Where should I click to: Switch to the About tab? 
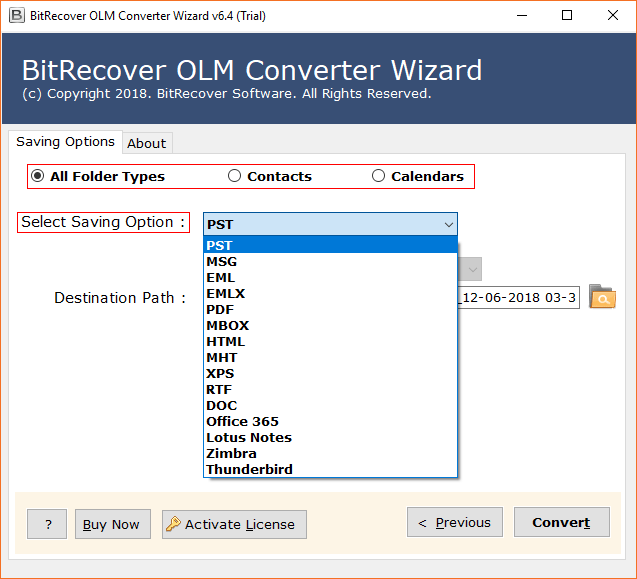click(x=147, y=143)
